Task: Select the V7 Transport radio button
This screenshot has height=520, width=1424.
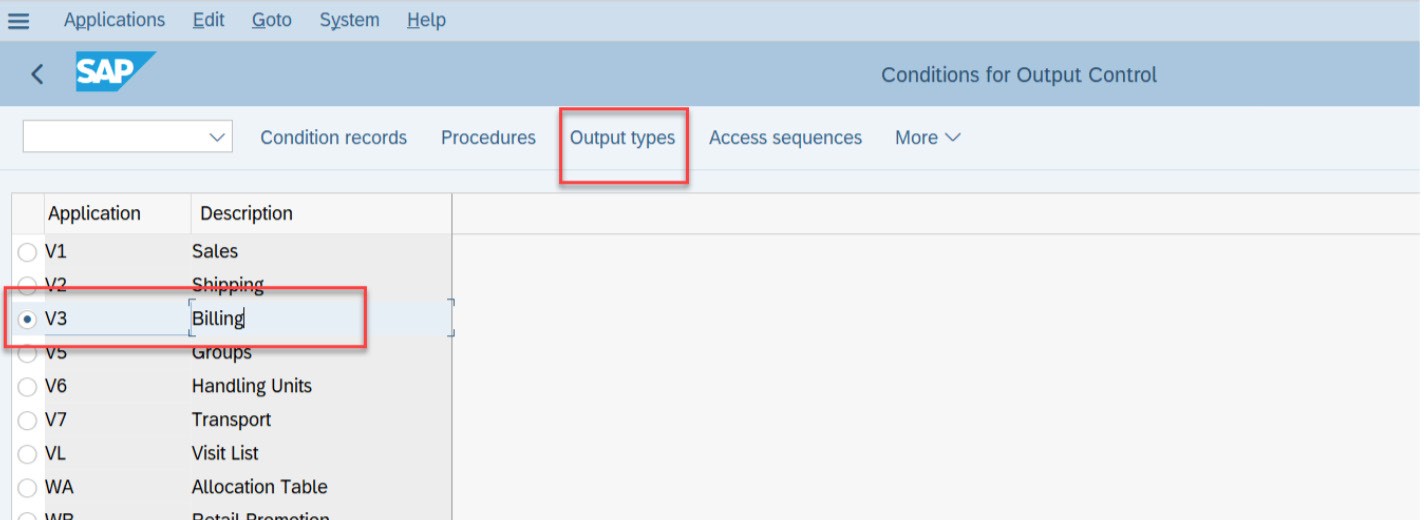Action: pos(27,421)
